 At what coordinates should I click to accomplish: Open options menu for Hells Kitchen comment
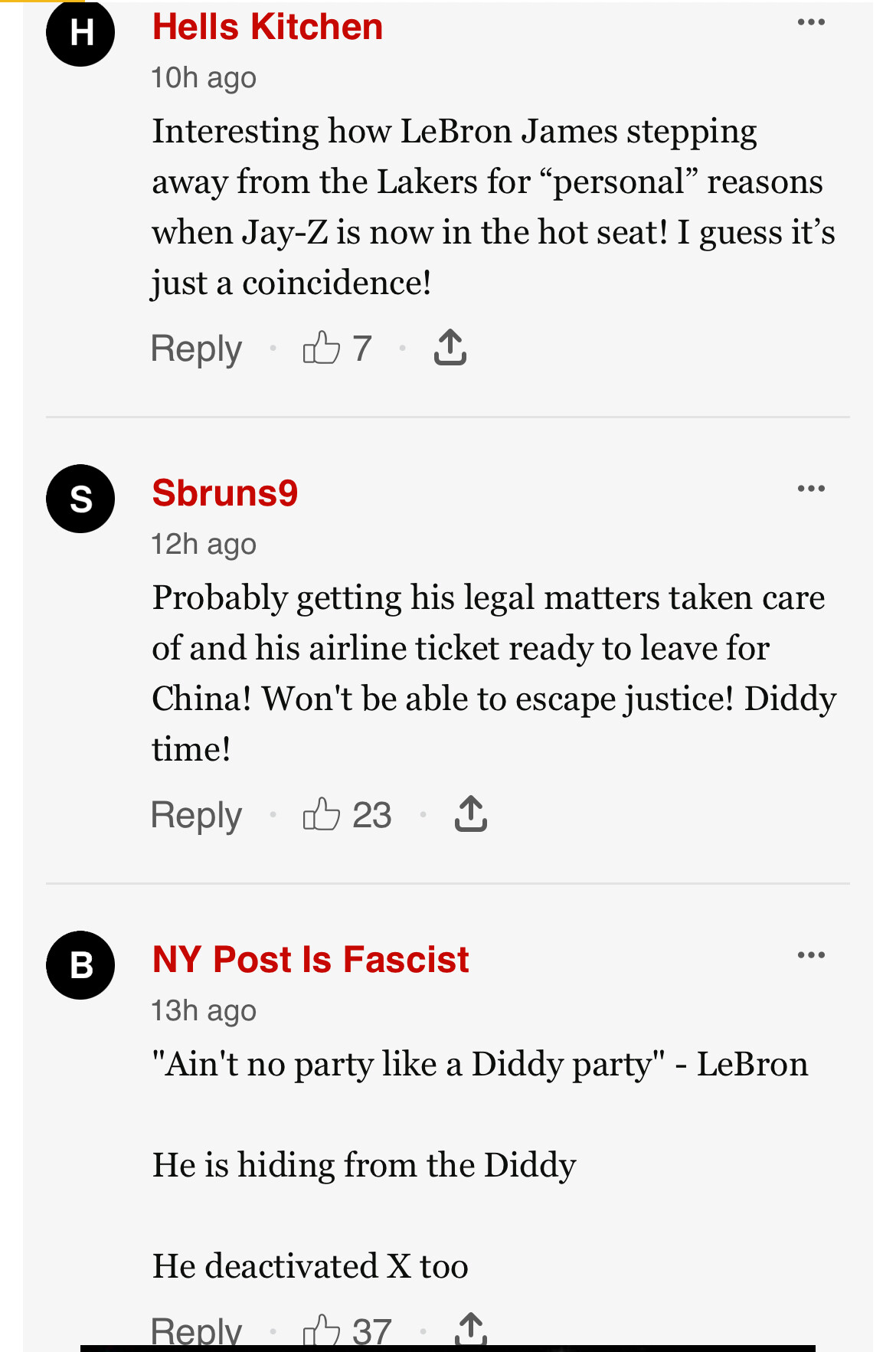click(811, 22)
